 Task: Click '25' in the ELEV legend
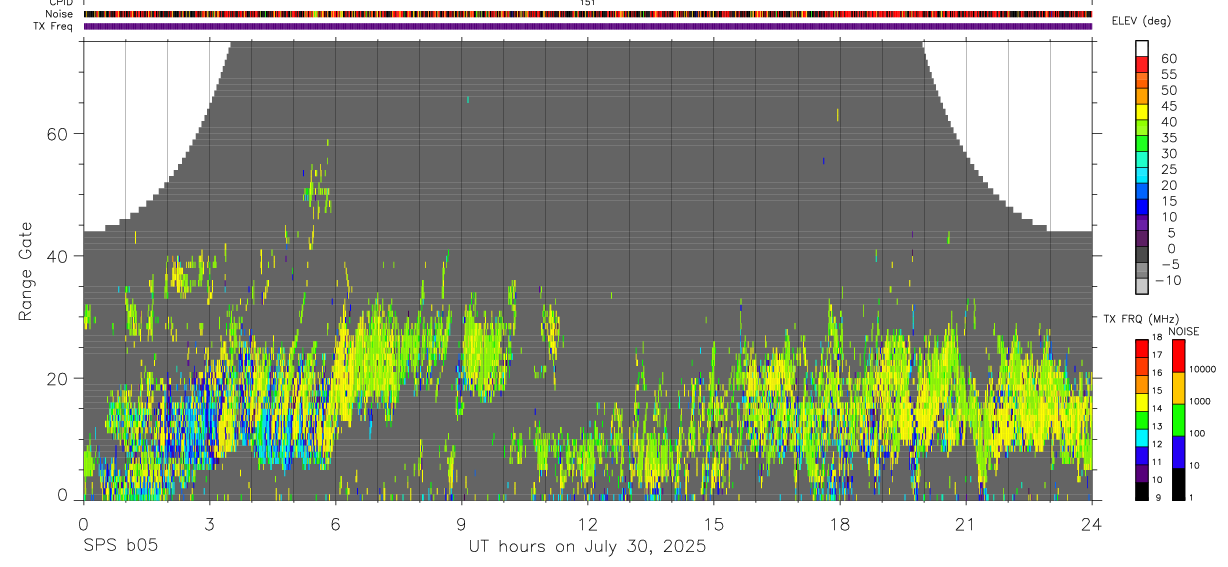click(x=1168, y=170)
